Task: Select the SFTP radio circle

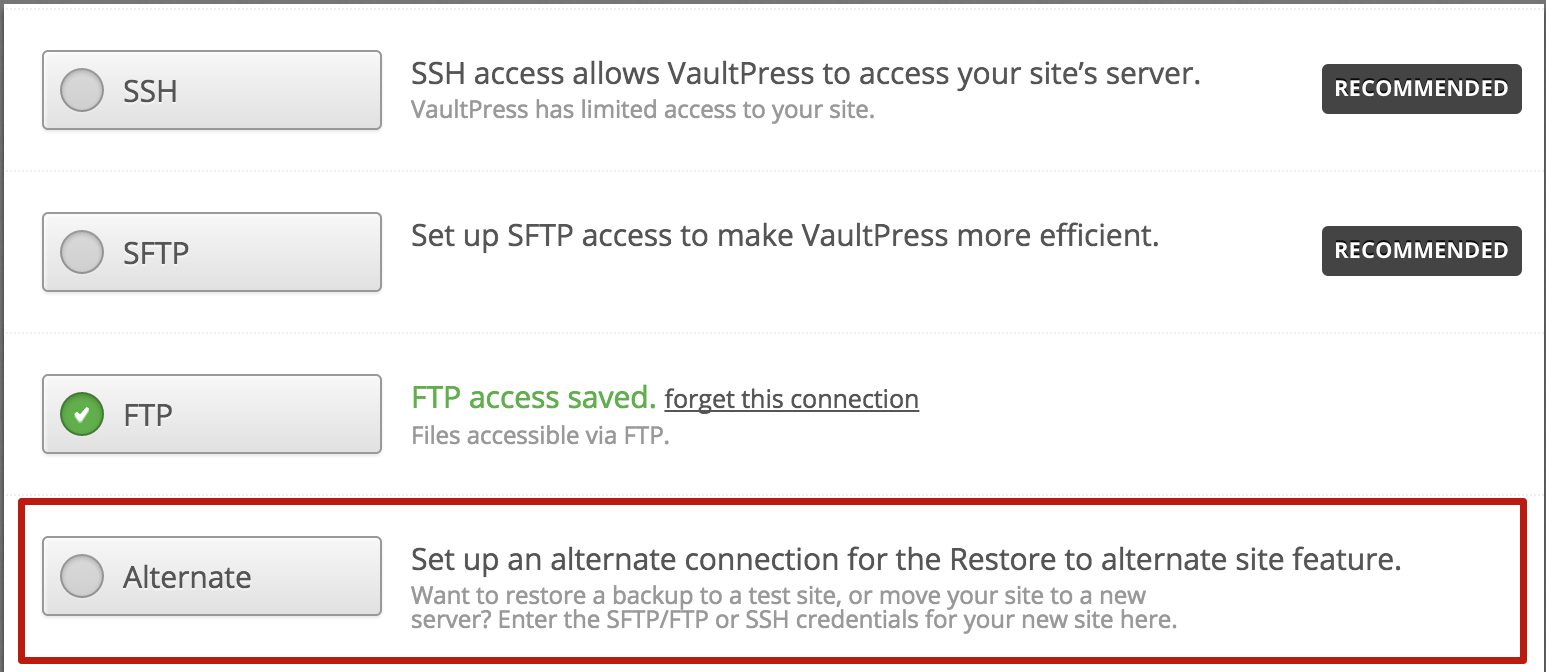Action: tap(82, 253)
